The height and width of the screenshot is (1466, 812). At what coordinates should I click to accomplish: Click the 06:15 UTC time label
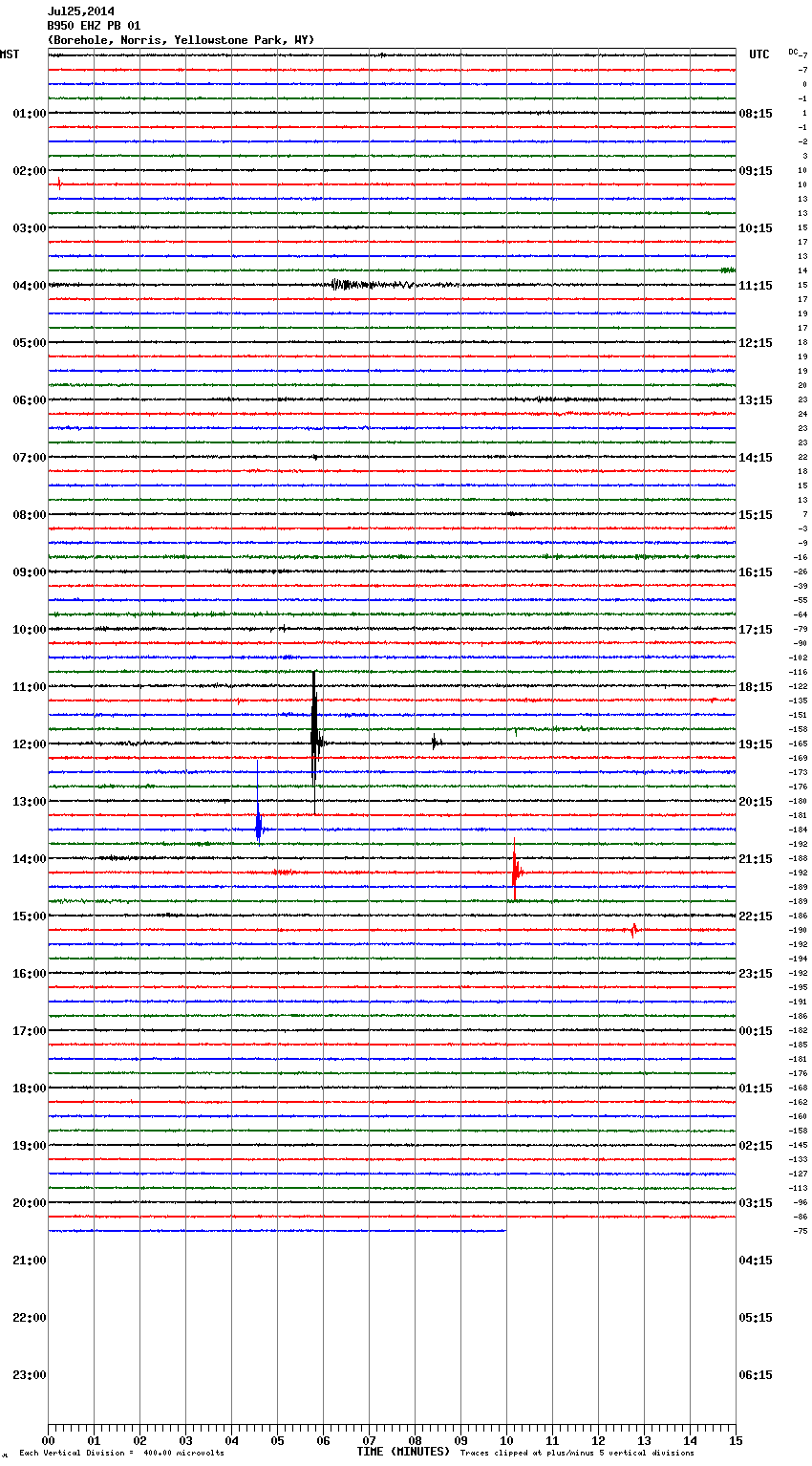756,1374
